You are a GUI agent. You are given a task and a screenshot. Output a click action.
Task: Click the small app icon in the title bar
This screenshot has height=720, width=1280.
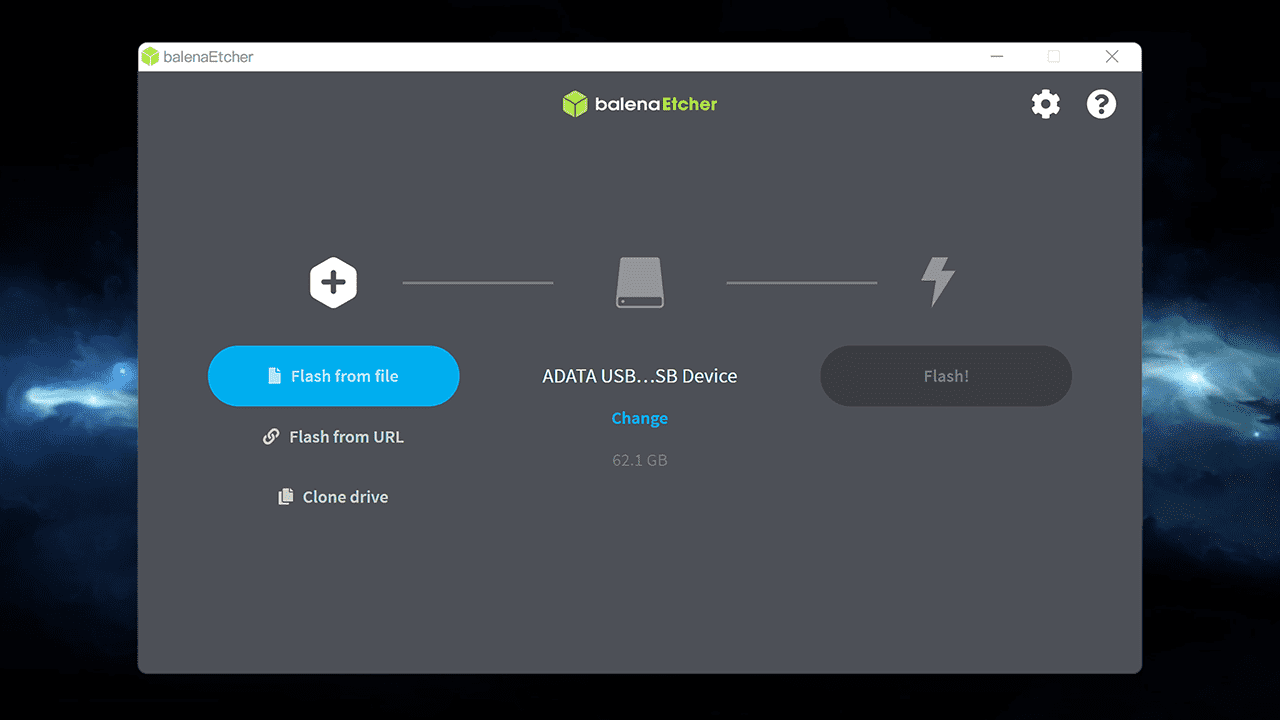pos(150,57)
